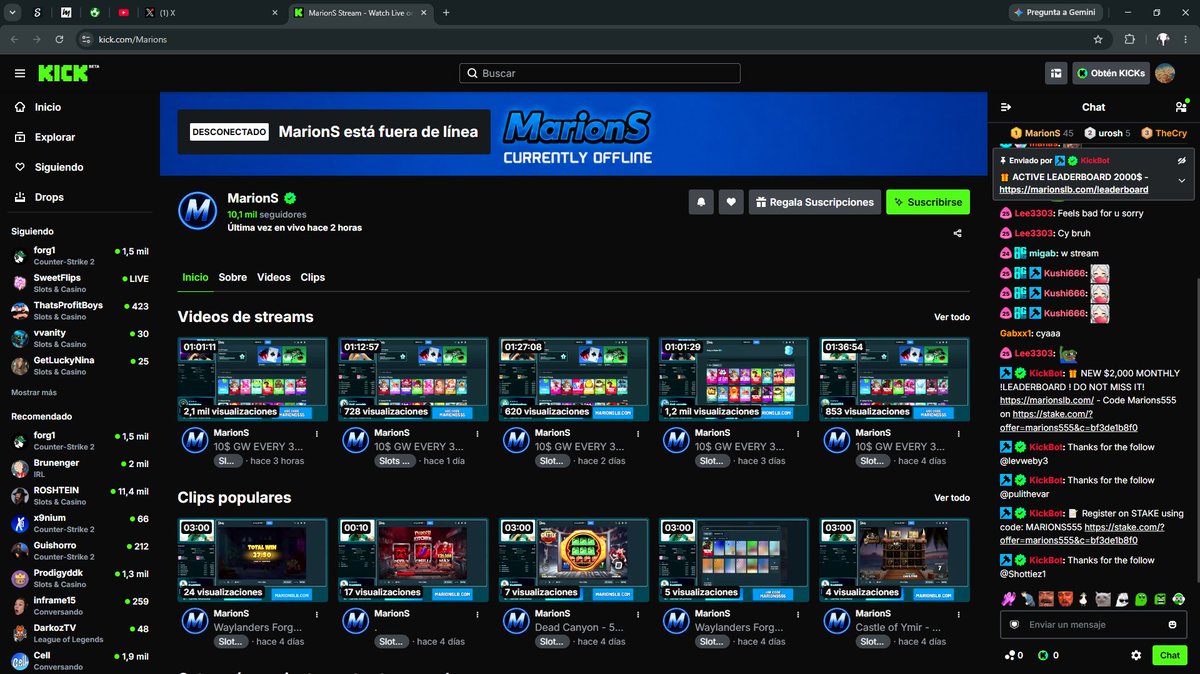Follow MarionS with the heart button

(x=732, y=202)
